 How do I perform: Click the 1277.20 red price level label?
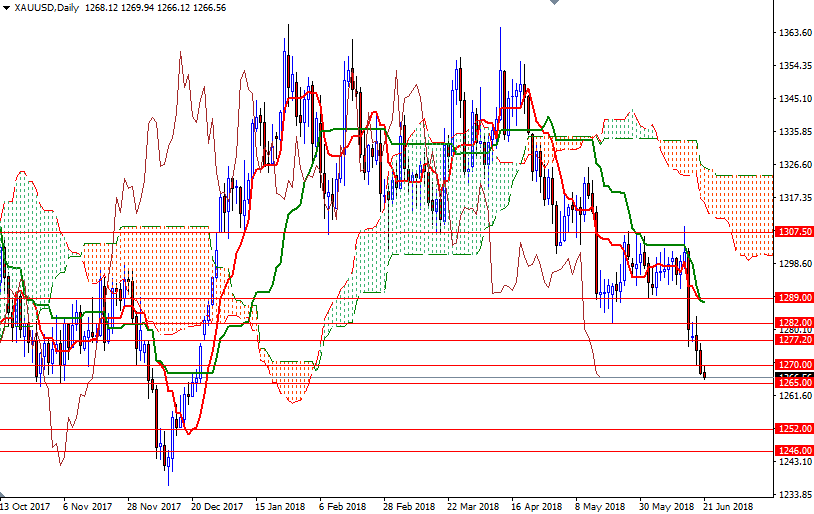click(x=794, y=340)
